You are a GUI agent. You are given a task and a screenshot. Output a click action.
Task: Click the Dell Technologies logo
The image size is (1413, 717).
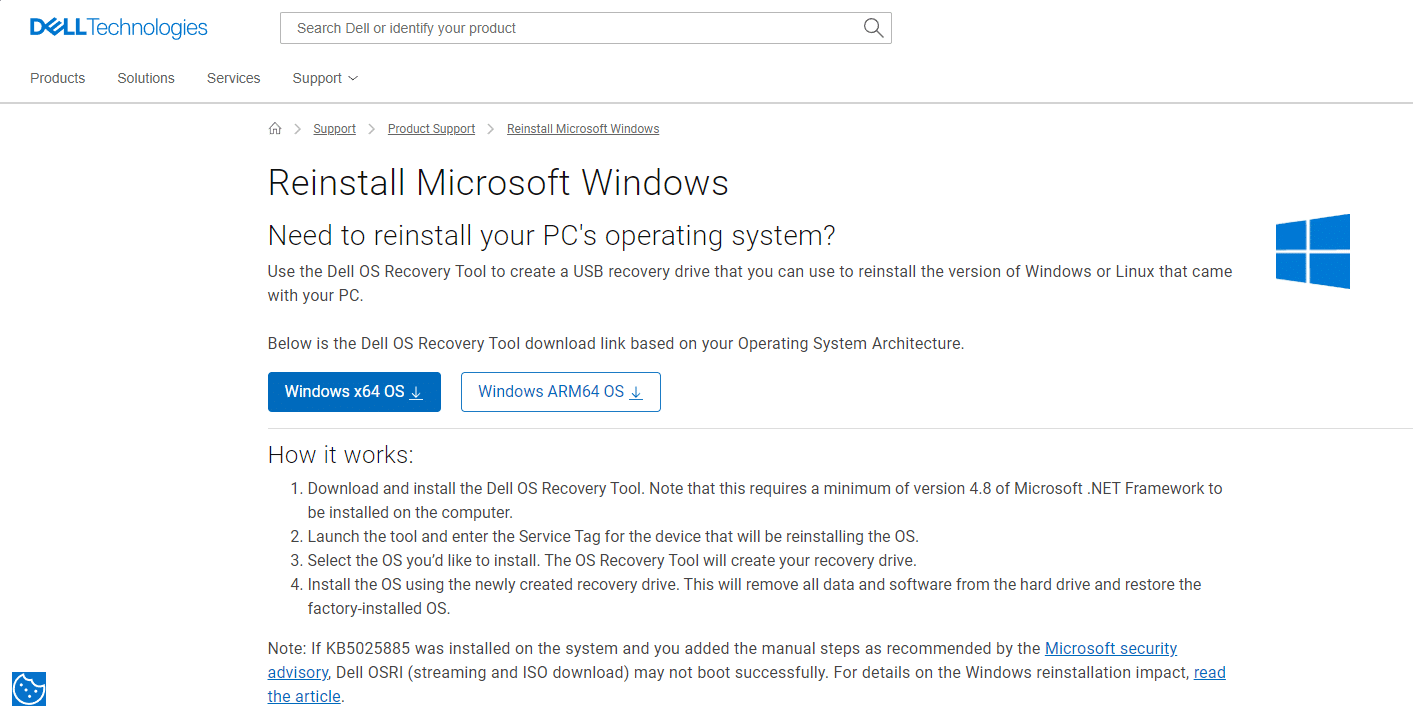[119, 28]
